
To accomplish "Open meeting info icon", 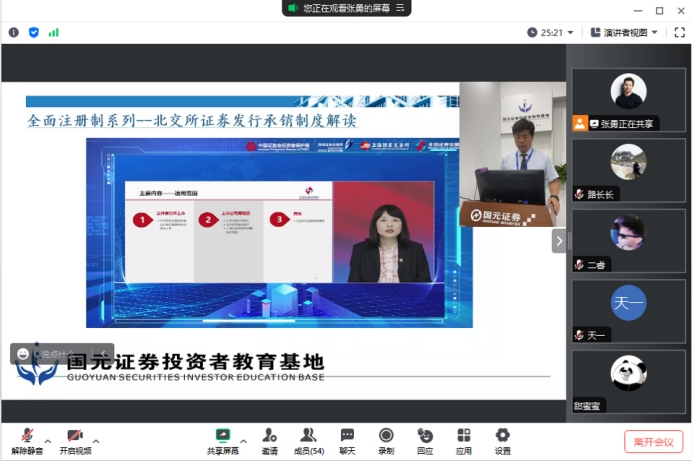I will pos(14,32).
